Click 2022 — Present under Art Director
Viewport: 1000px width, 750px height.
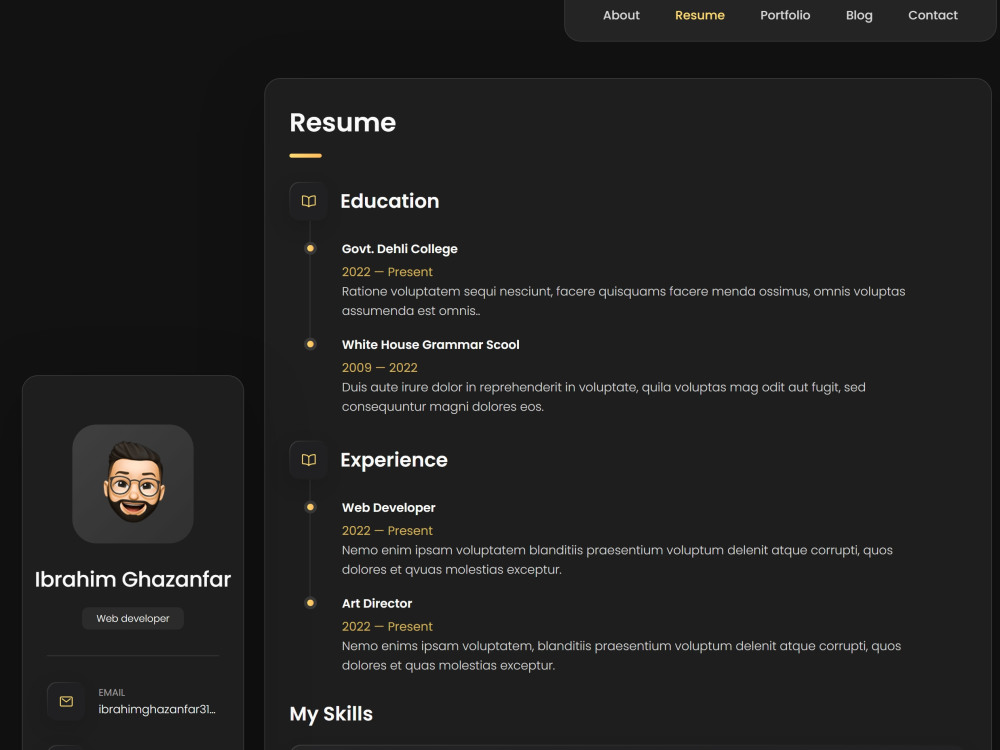[387, 626]
